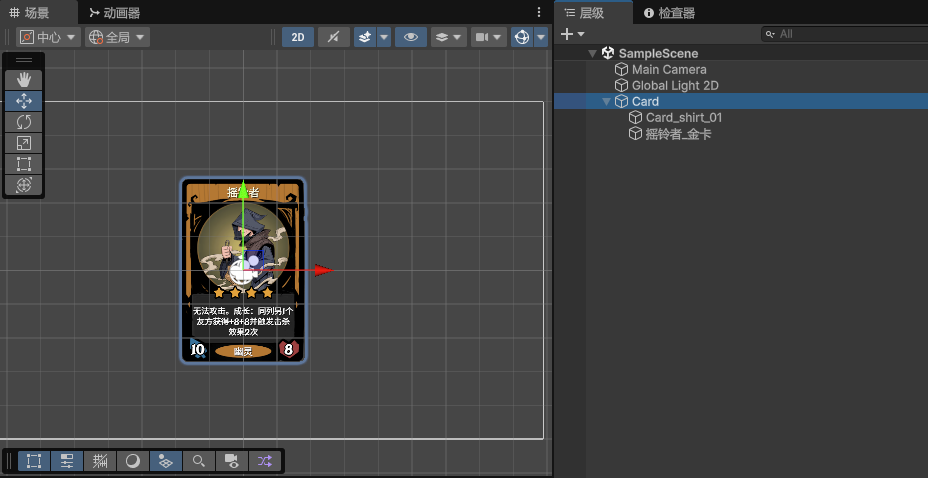The width and height of the screenshot is (928, 478).
Task: Open scene effects options dropdown arrow
Action: (384, 37)
